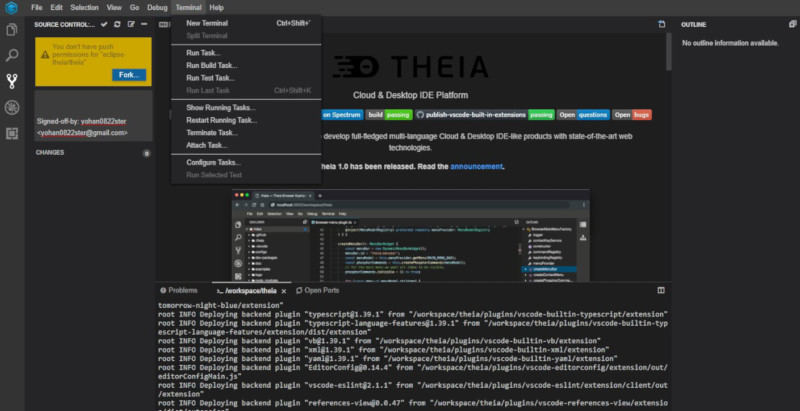Click the SOURCE CONTROL panel title

[x=64, y=24]
